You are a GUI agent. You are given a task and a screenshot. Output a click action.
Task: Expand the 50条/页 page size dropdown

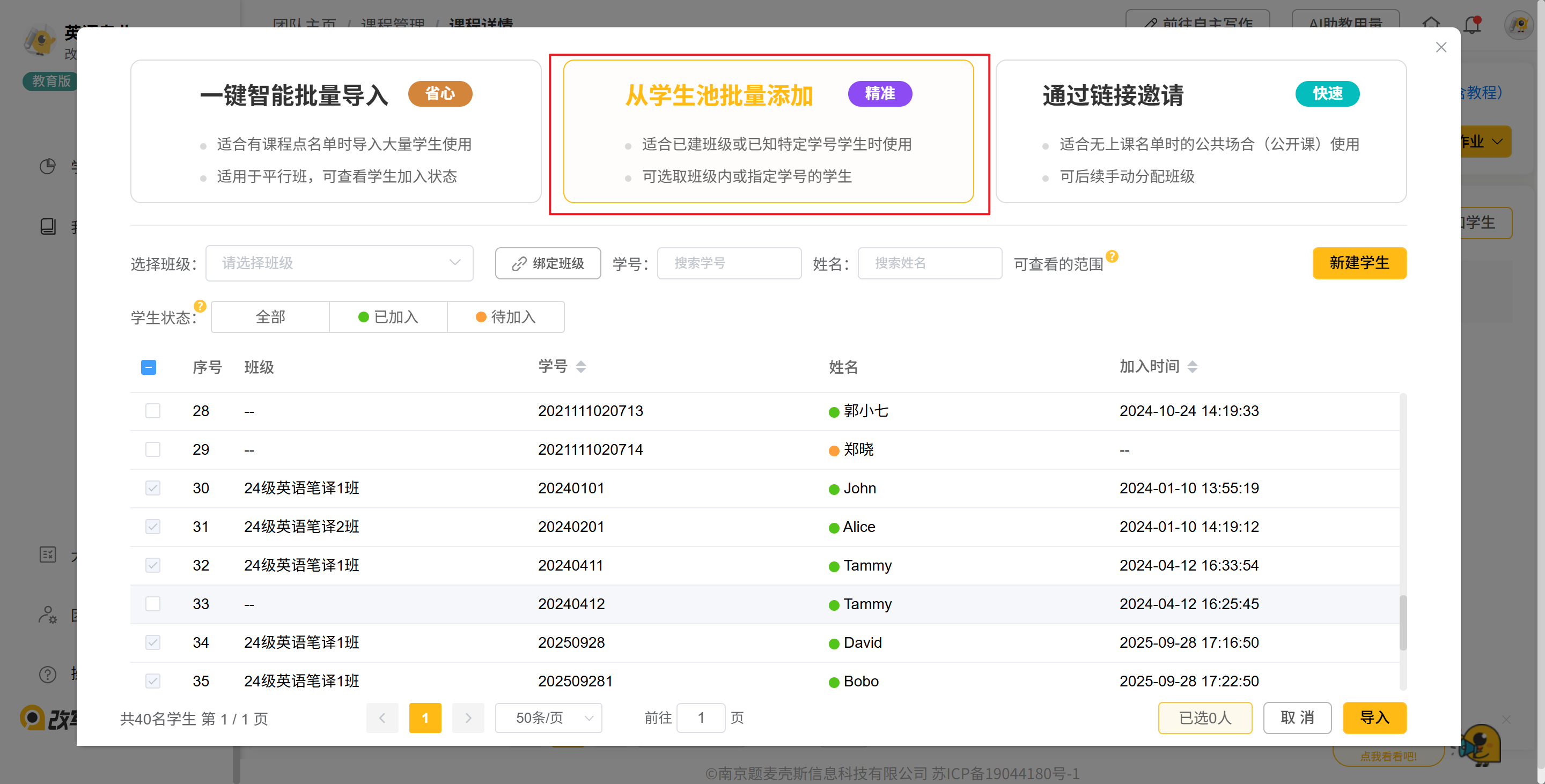[548, 718]
